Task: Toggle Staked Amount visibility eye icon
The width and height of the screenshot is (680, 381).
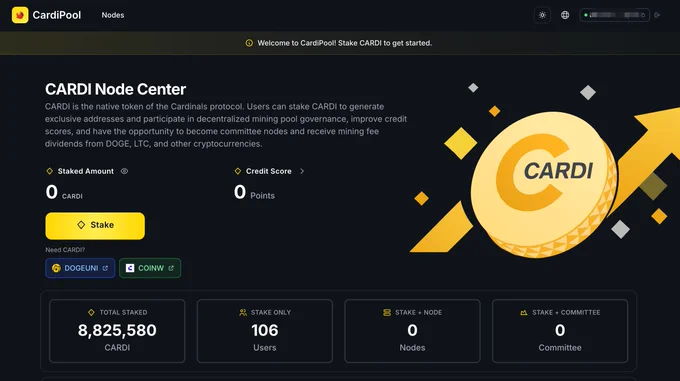Action: pyautogui.click(x=124, y=171)
